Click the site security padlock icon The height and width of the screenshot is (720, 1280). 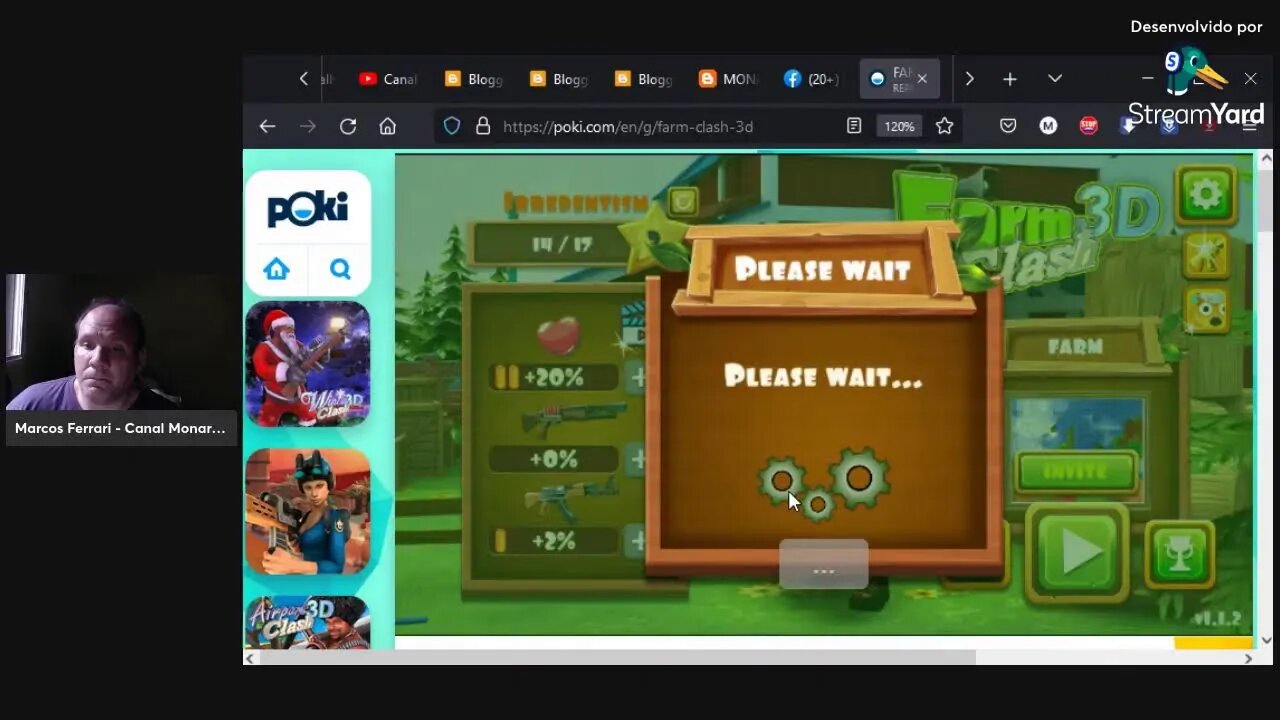click(x=483, y=126)
